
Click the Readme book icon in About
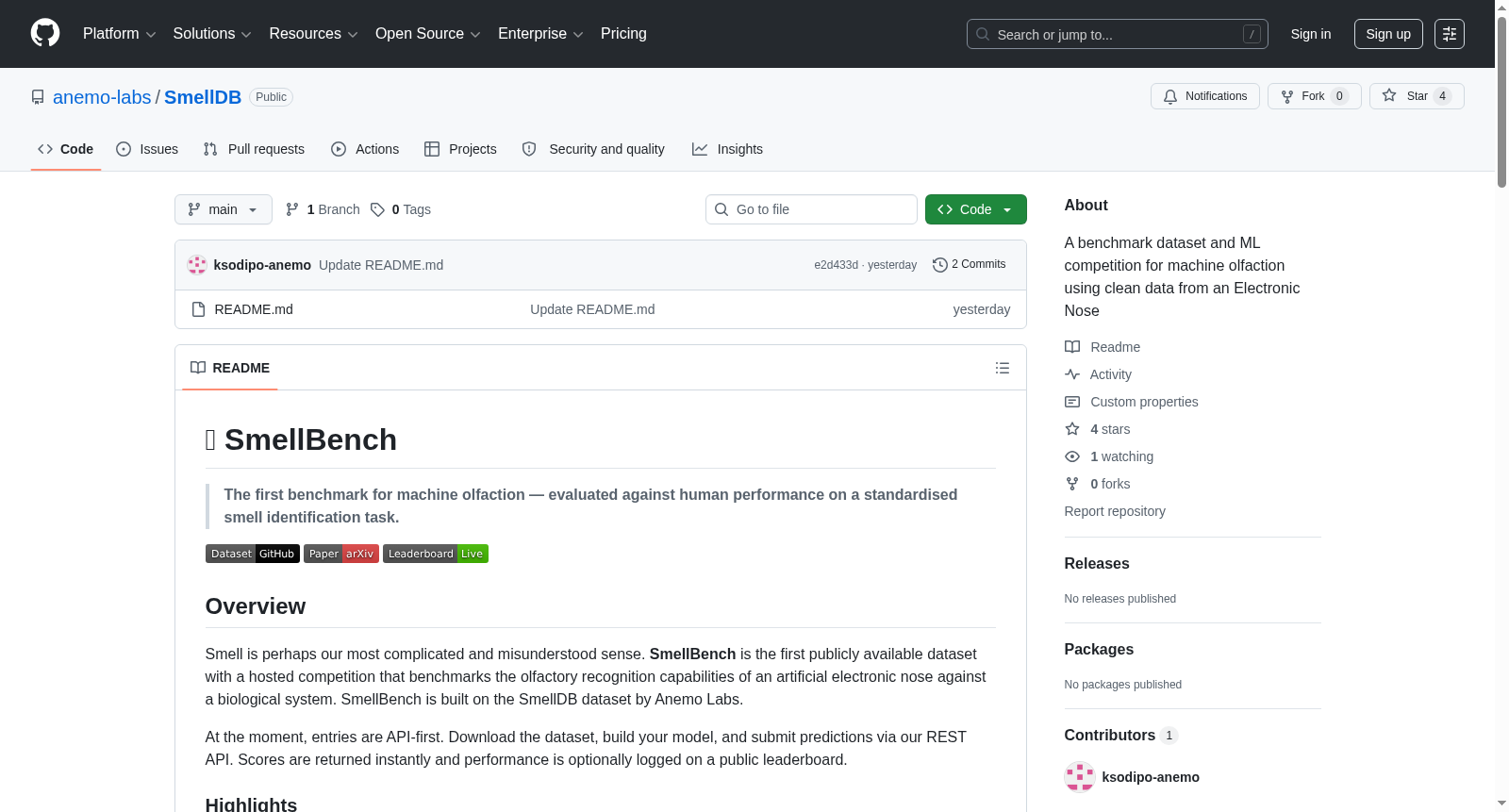1072,347
